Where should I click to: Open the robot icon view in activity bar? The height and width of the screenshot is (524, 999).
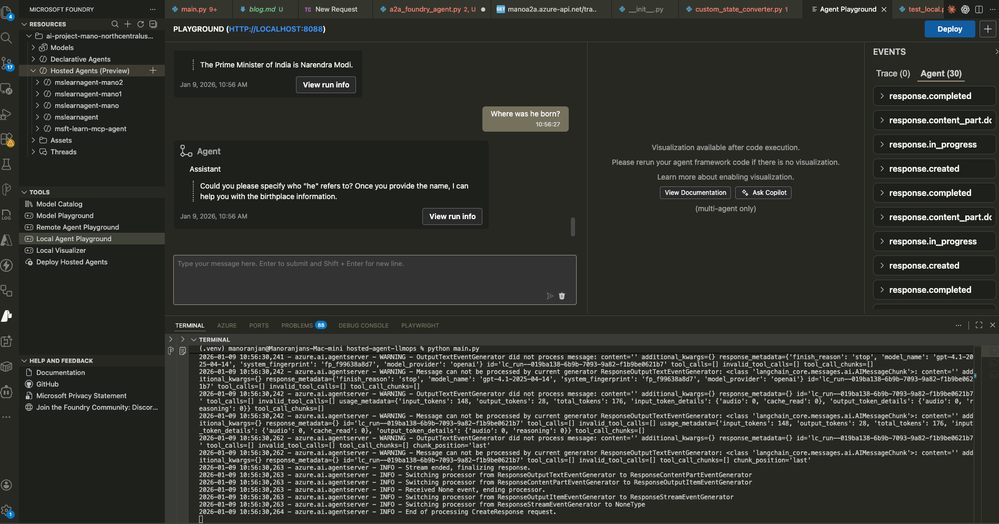pos(7,391)
